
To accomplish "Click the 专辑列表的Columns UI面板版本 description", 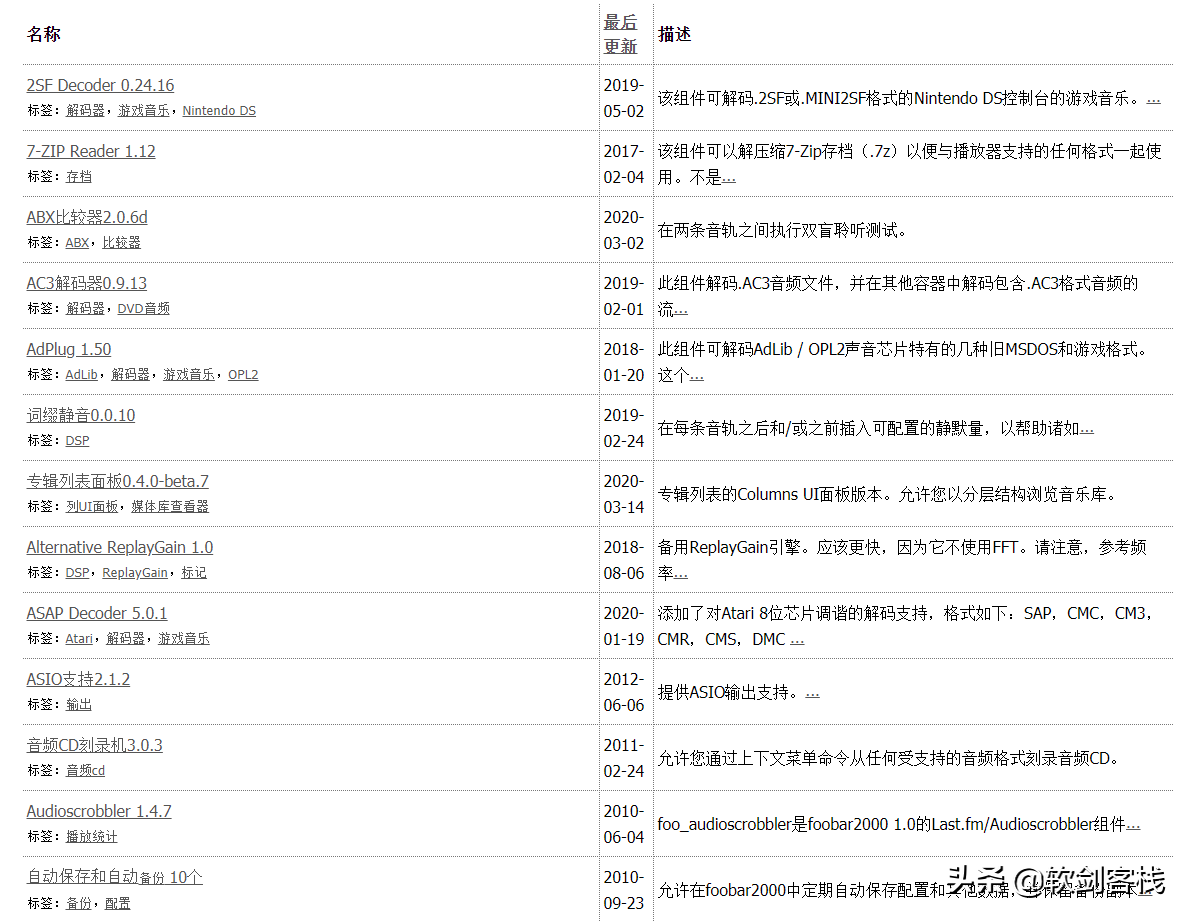I will click(x=889, y=494).
